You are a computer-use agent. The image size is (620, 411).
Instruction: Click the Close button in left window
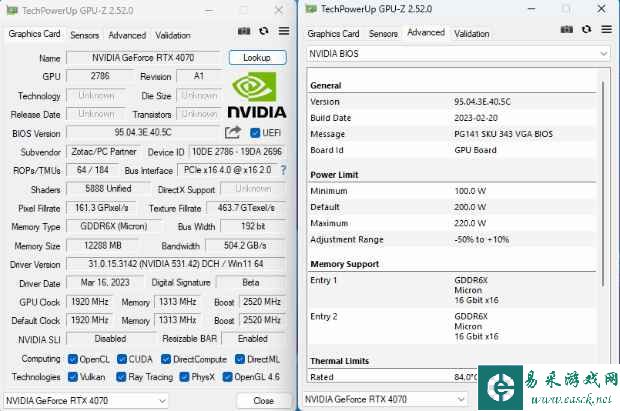[x=263, y=401]
